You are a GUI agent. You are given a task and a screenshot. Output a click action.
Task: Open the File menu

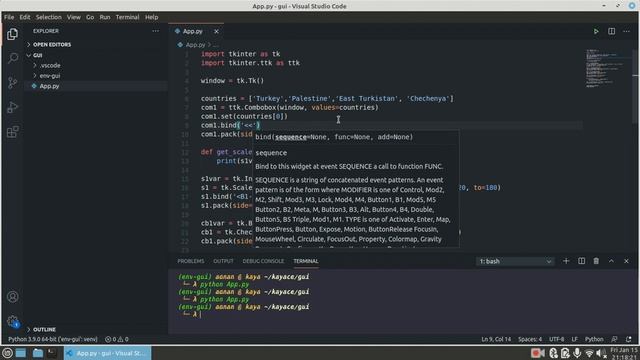9,17
